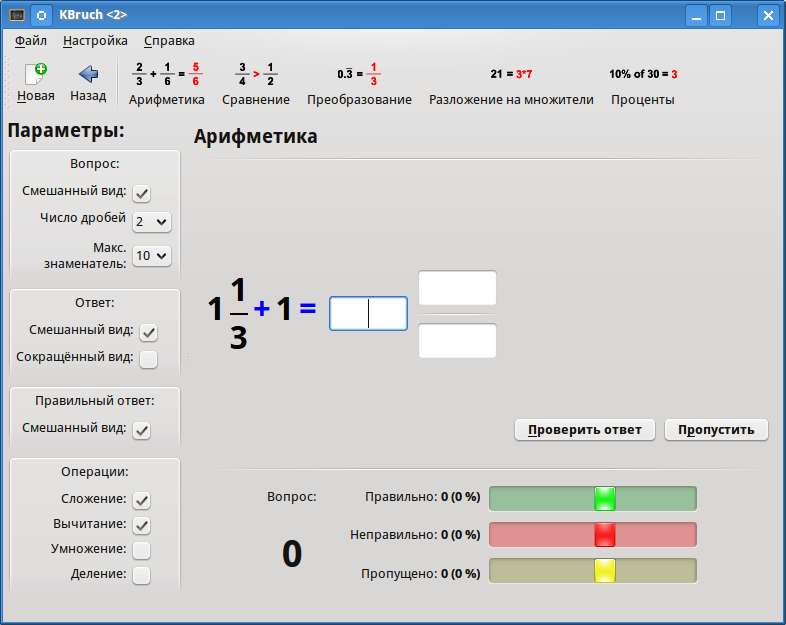This screenshot has width=786, height=625.
Task: Focus the numerator answer field
Action: 457,288
